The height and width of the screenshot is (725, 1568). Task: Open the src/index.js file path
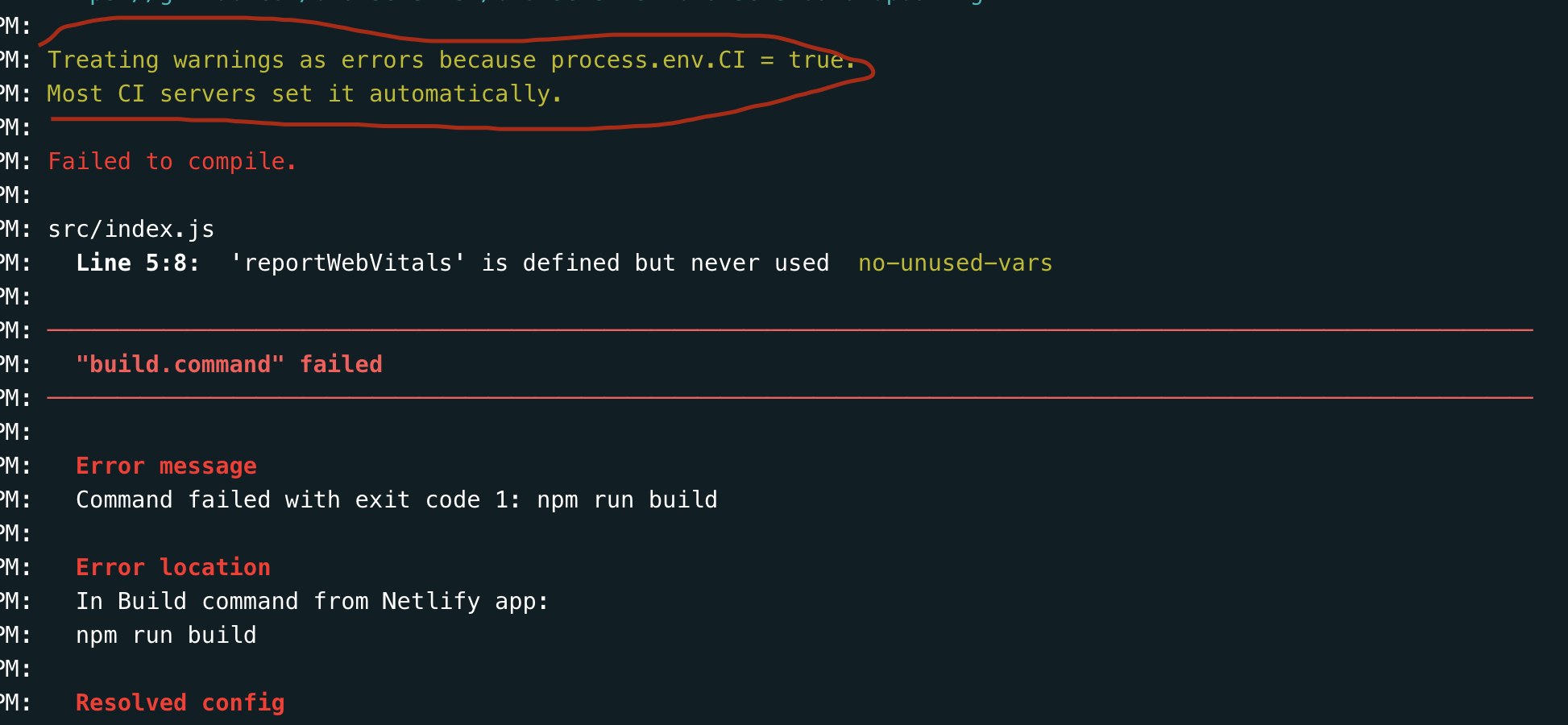(x=131, y=230)
